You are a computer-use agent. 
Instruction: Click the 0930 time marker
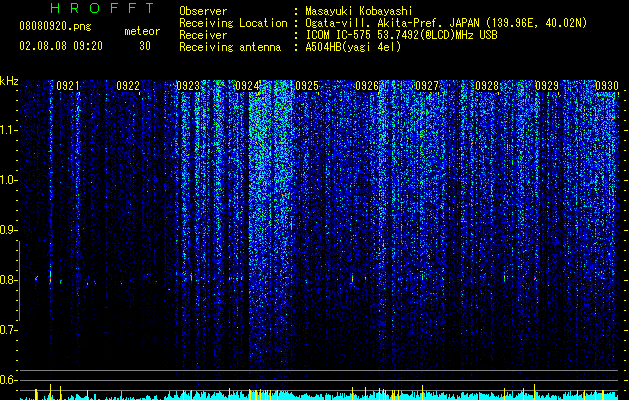coord(607,86)
